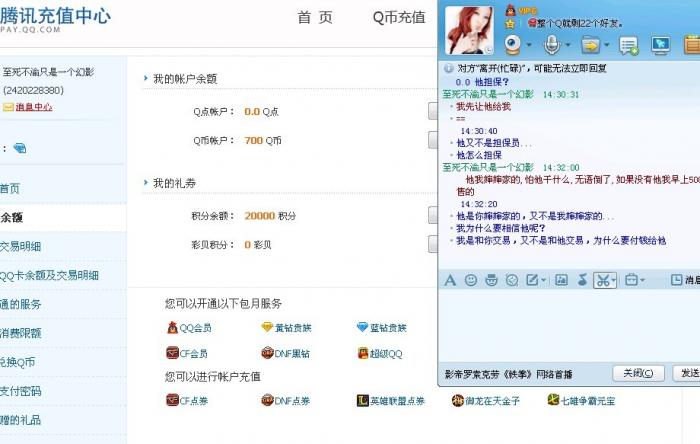Screen dimensions: 700x444
Task: Open the 蓝钻贵族 service link
Action: pos(382,328)
